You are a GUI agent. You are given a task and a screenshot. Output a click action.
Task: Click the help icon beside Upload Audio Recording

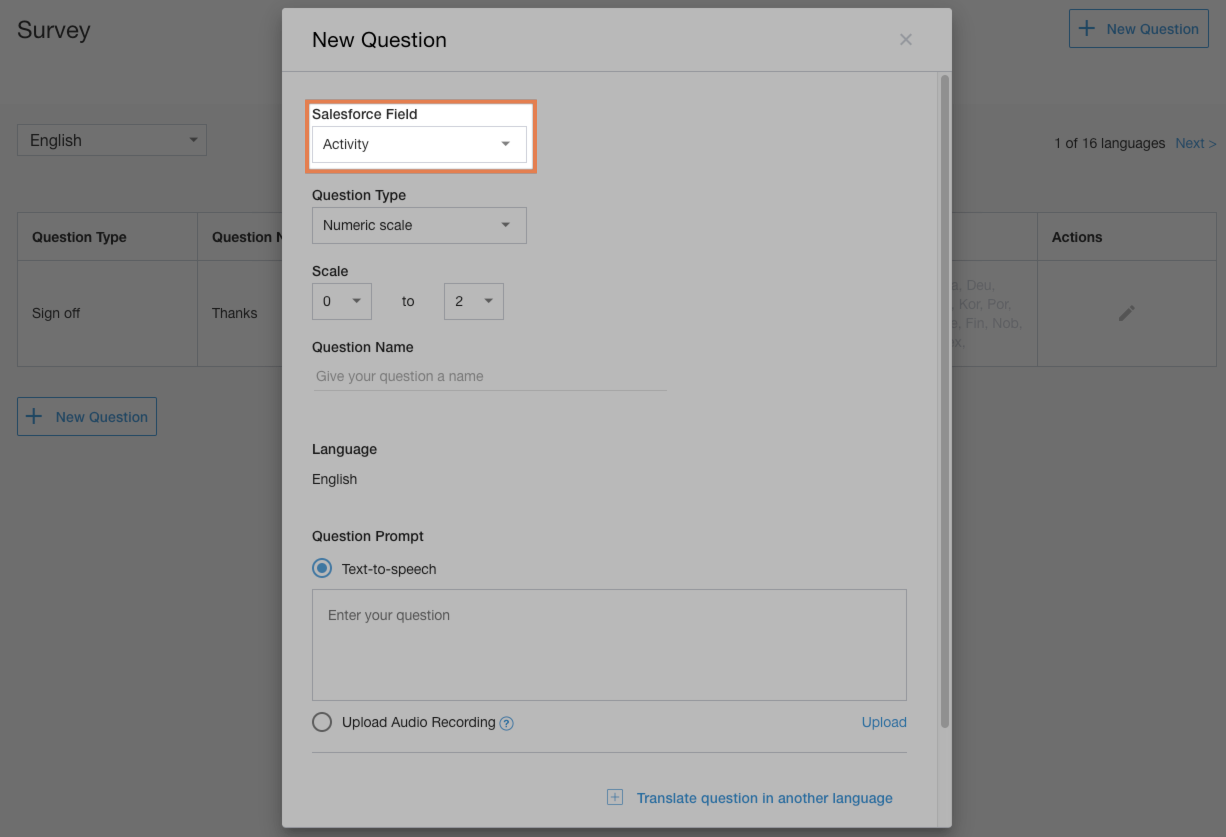[x=507, y=723]
